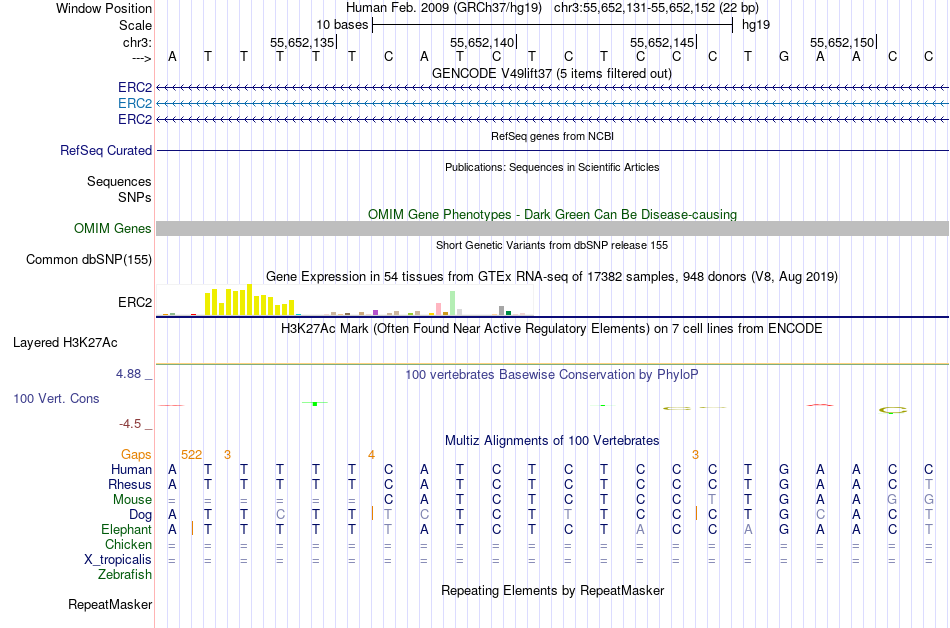Select the Scale track label

point(135,25)
